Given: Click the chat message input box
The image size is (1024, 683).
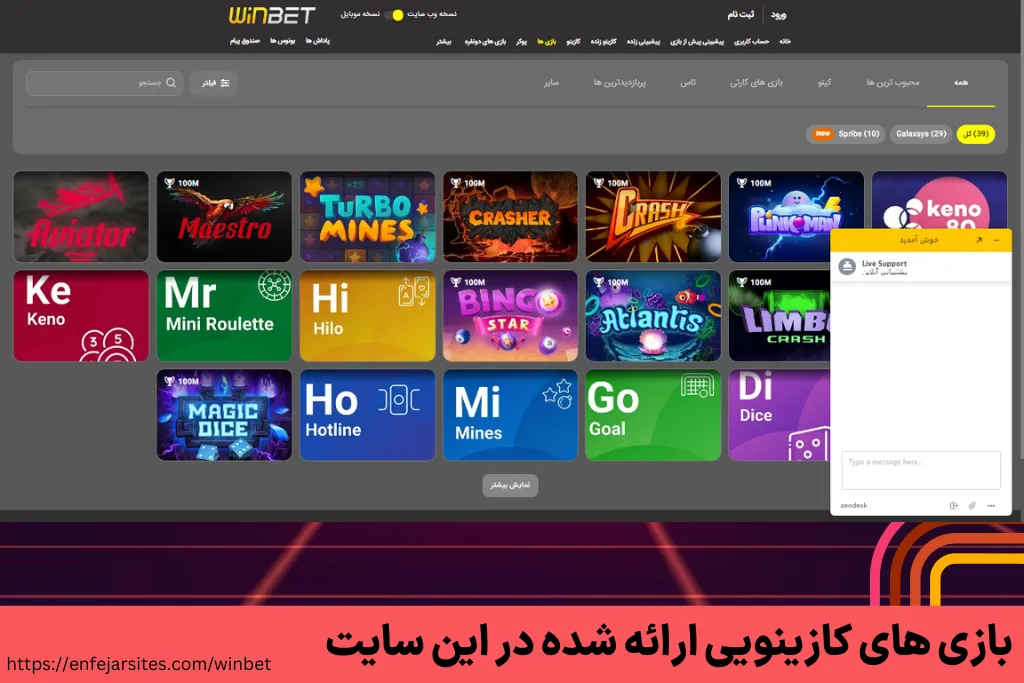Looking at the screenshot, I should click(921, 470).
